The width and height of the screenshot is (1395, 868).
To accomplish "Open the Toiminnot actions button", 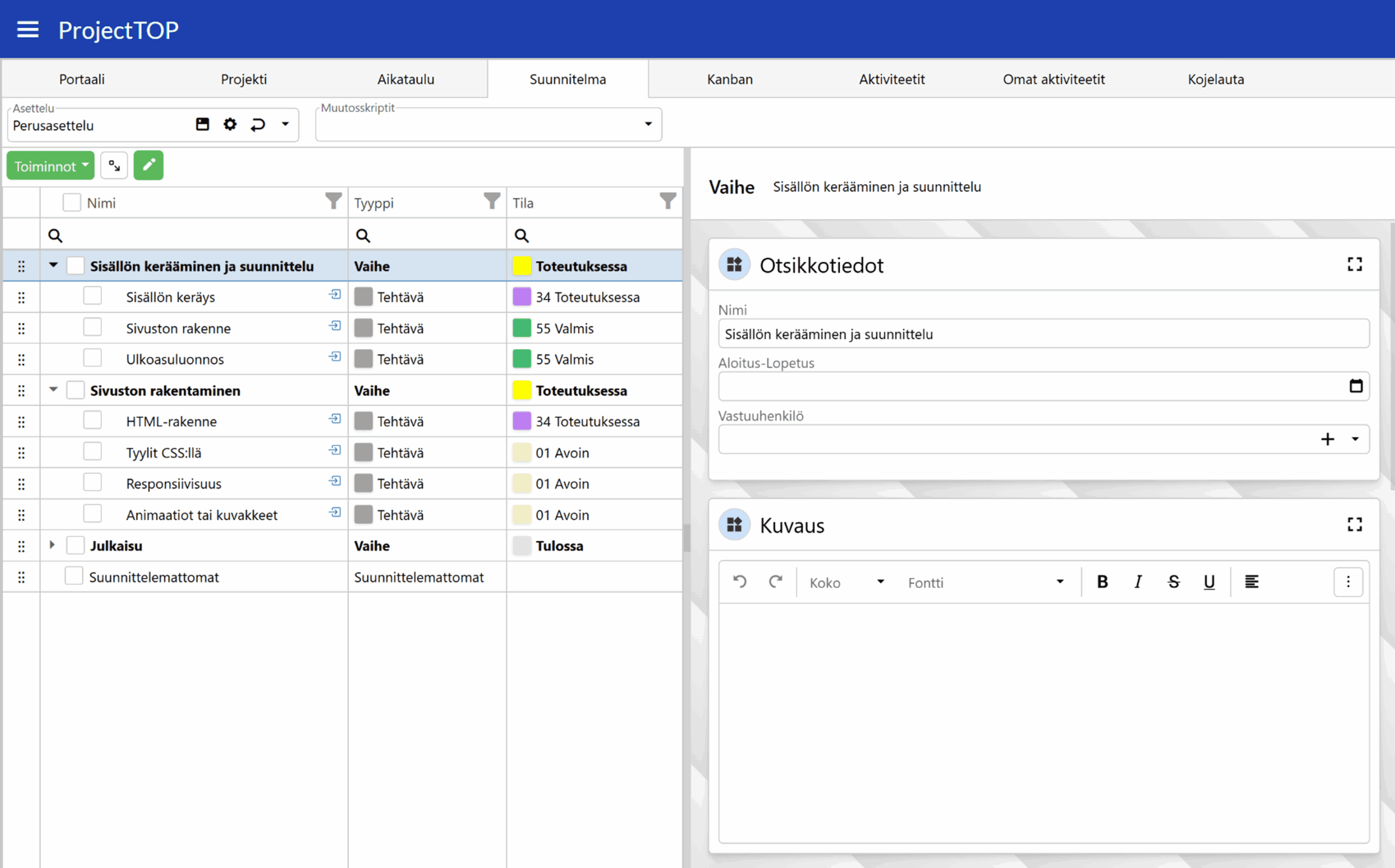I will (x=50, y=166).
